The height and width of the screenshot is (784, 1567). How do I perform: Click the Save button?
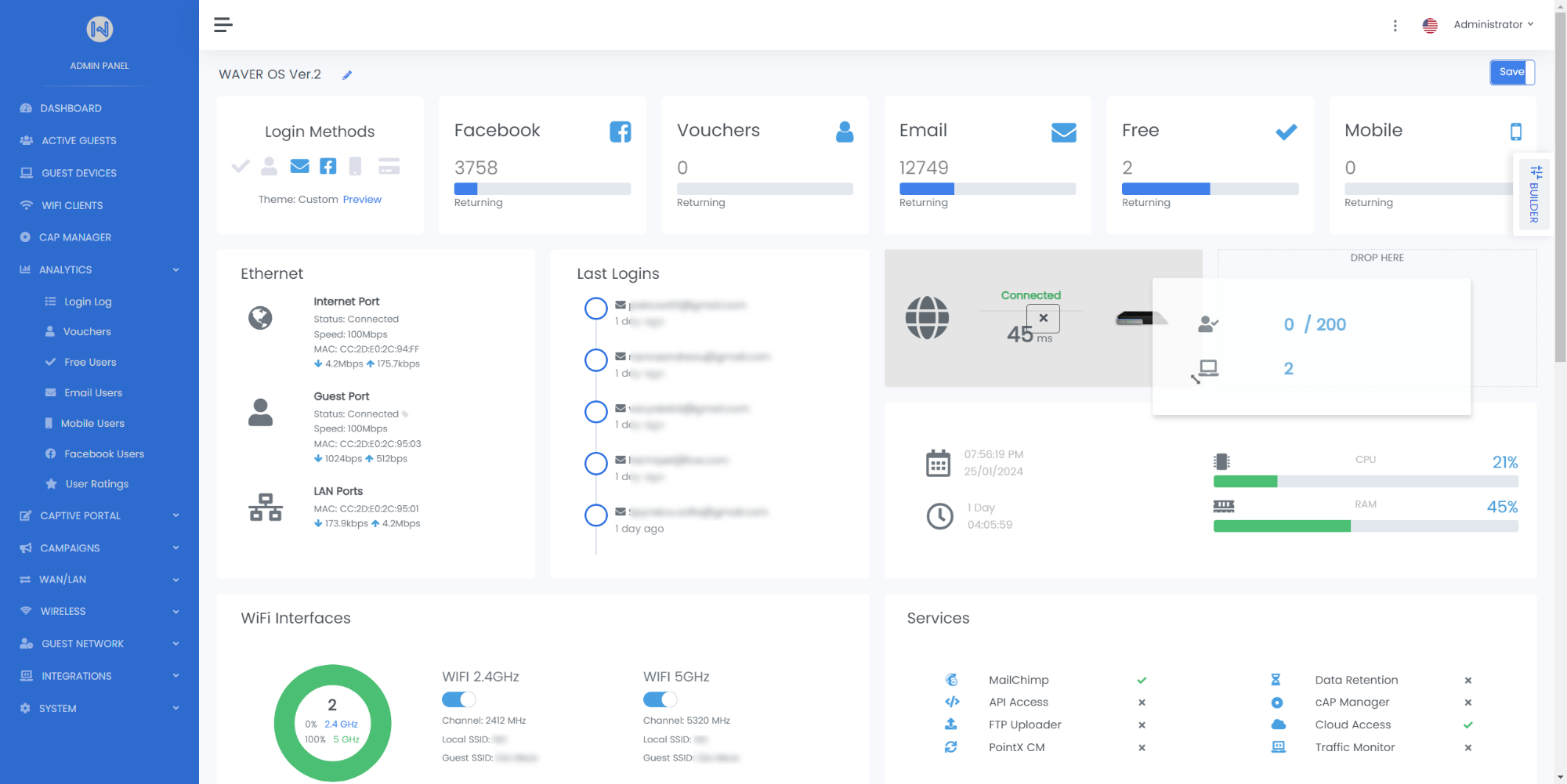click(x=1511, y=72)
